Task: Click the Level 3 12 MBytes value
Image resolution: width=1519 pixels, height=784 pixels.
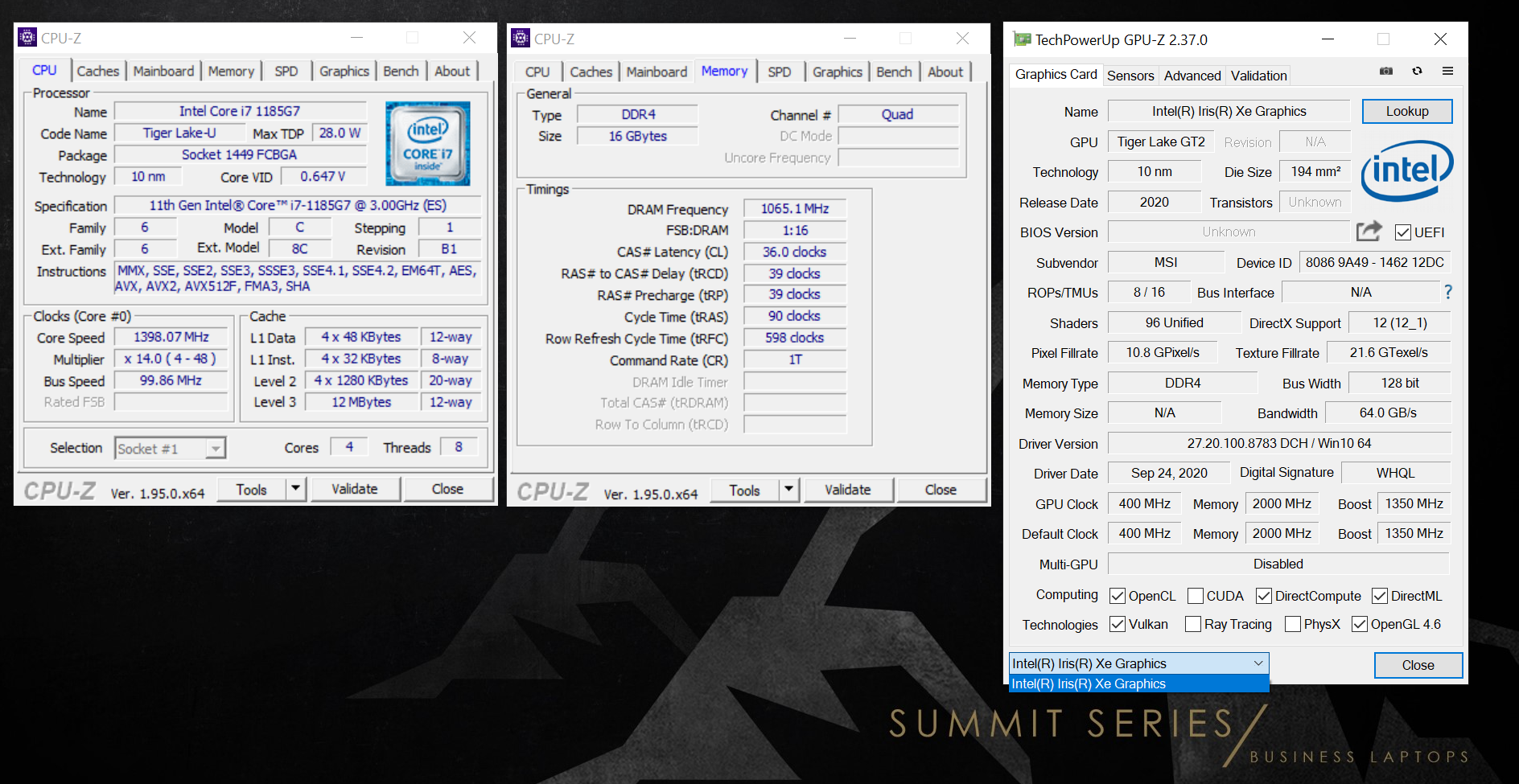Action: pos(362,402)
